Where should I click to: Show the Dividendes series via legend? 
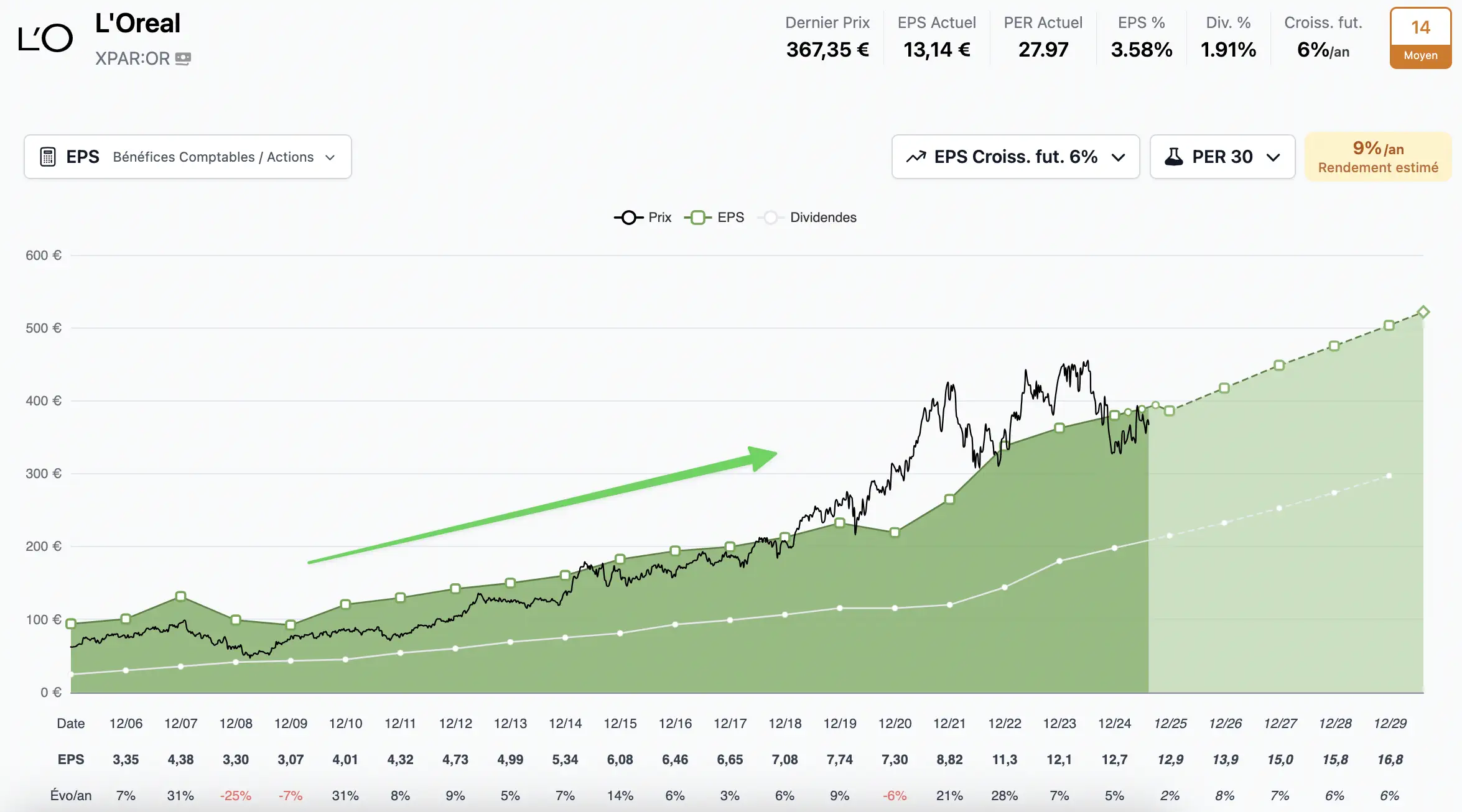point(808,218)
